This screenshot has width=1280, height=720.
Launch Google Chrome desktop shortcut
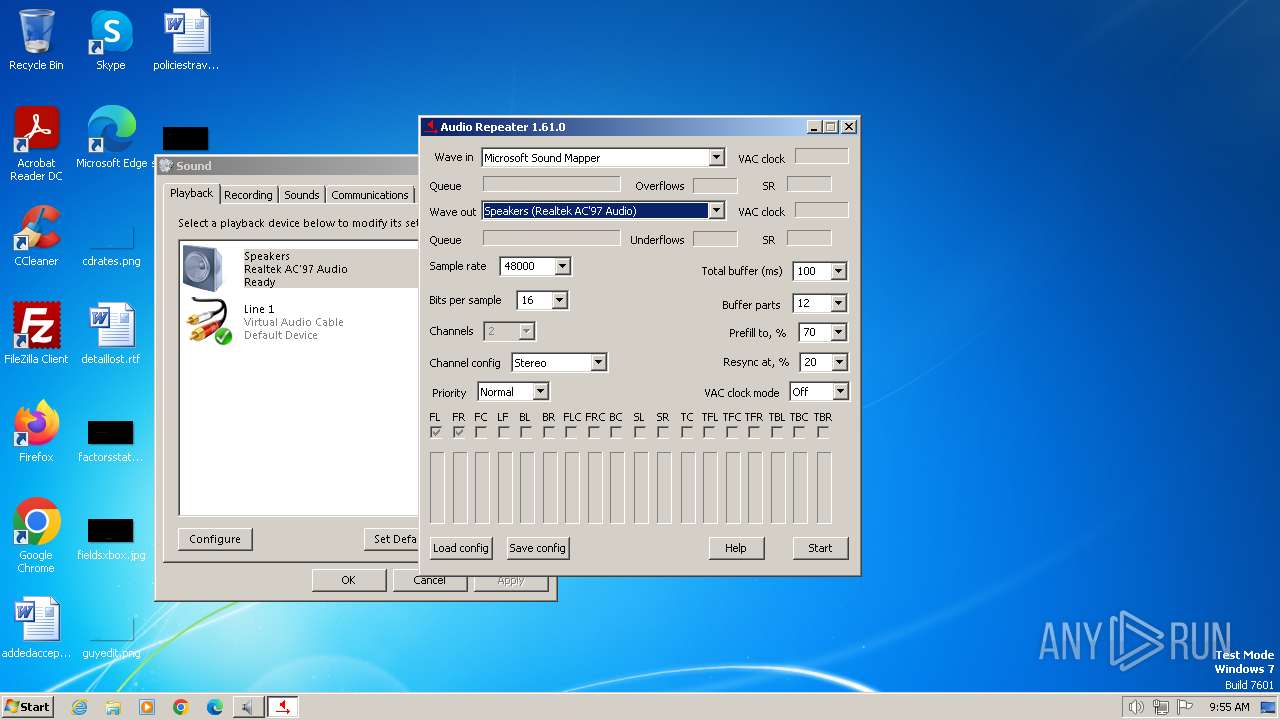(36, 536)
